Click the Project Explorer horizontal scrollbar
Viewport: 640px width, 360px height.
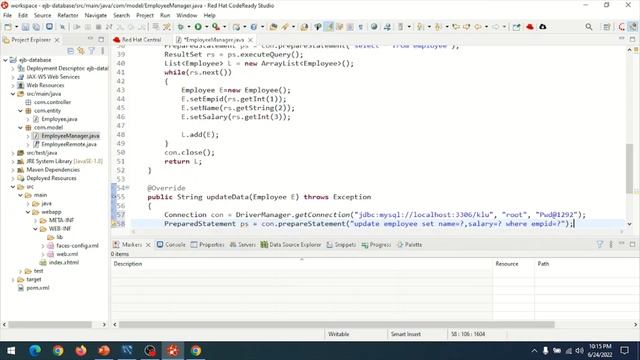50,324
